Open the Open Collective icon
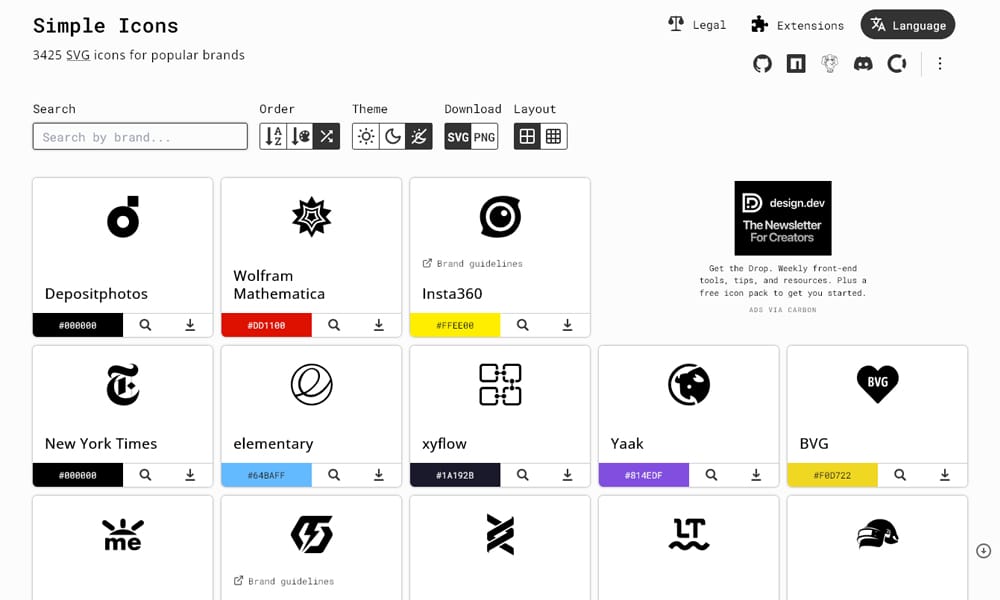Viewport: 1000px width, 600px height. (897, 64)
